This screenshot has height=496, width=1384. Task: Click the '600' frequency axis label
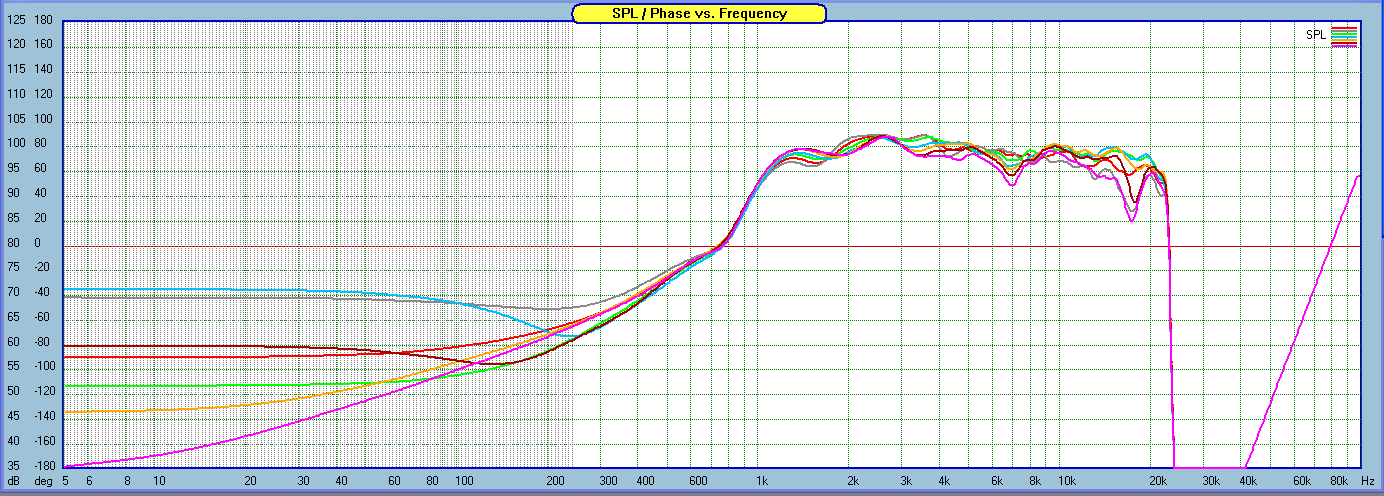(x=700, y=481)
